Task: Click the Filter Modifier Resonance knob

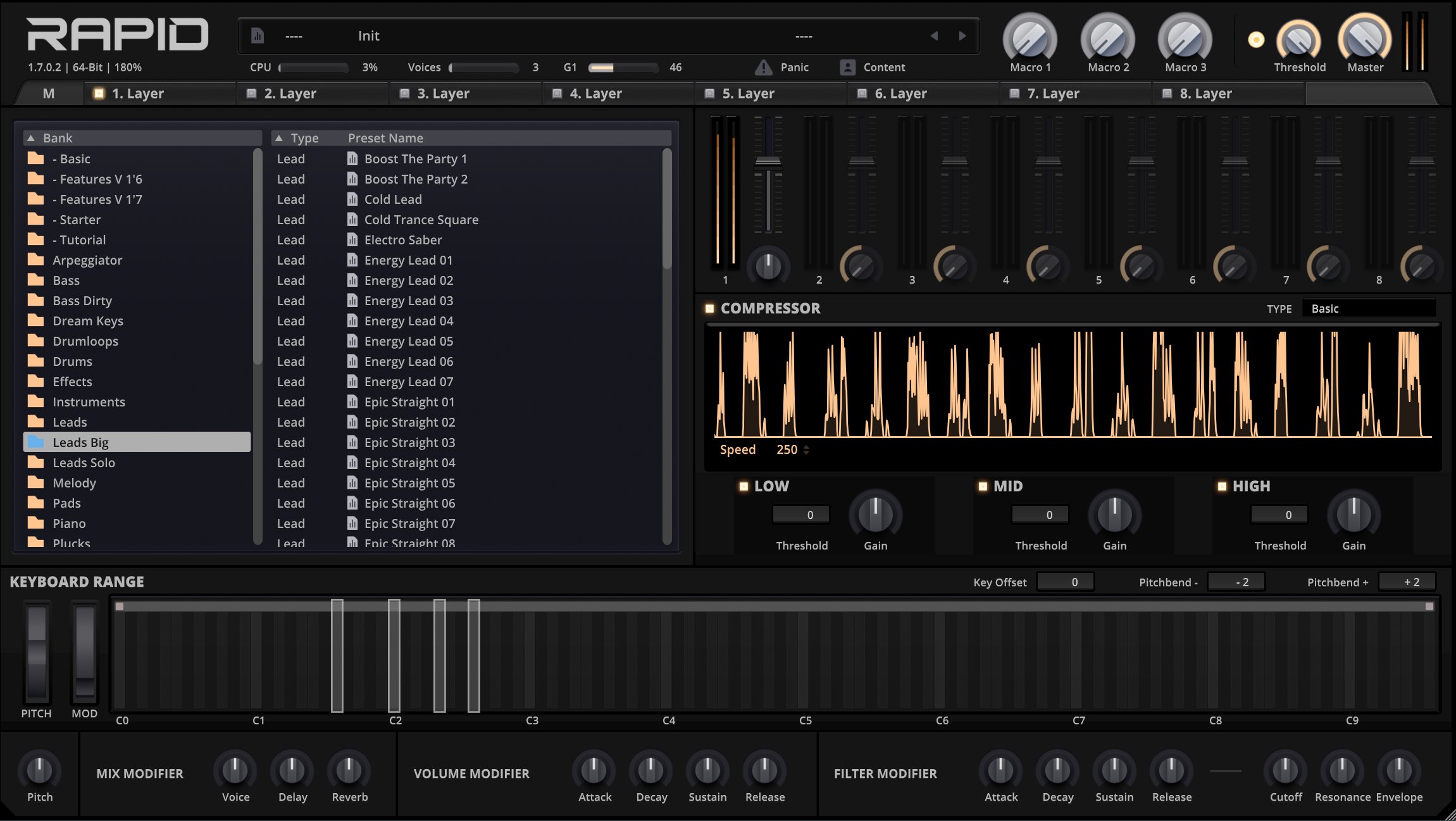Action: tap(1343, 770)
